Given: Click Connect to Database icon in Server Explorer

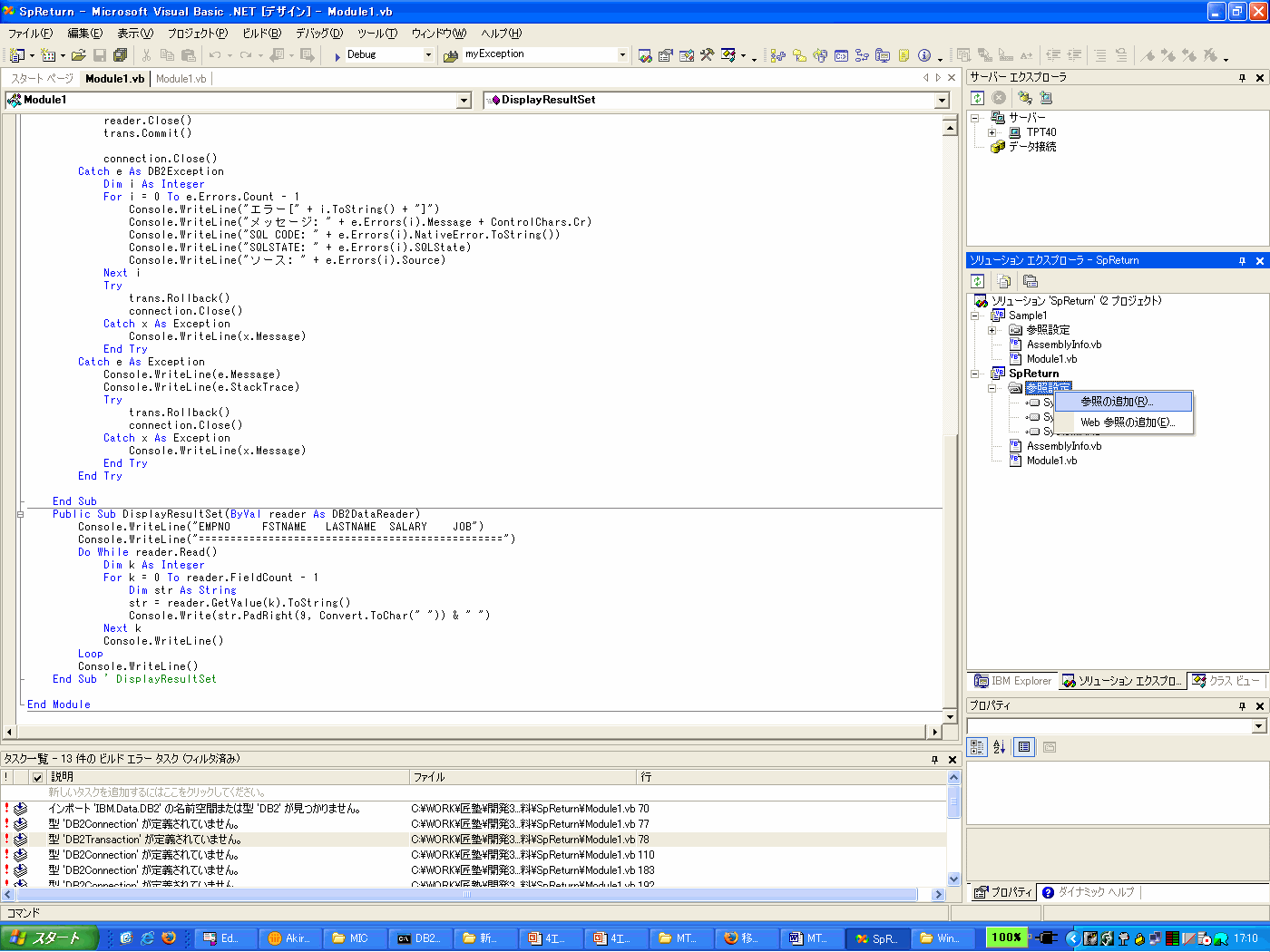Looking at the screenshot, I should coord(1025,98).
